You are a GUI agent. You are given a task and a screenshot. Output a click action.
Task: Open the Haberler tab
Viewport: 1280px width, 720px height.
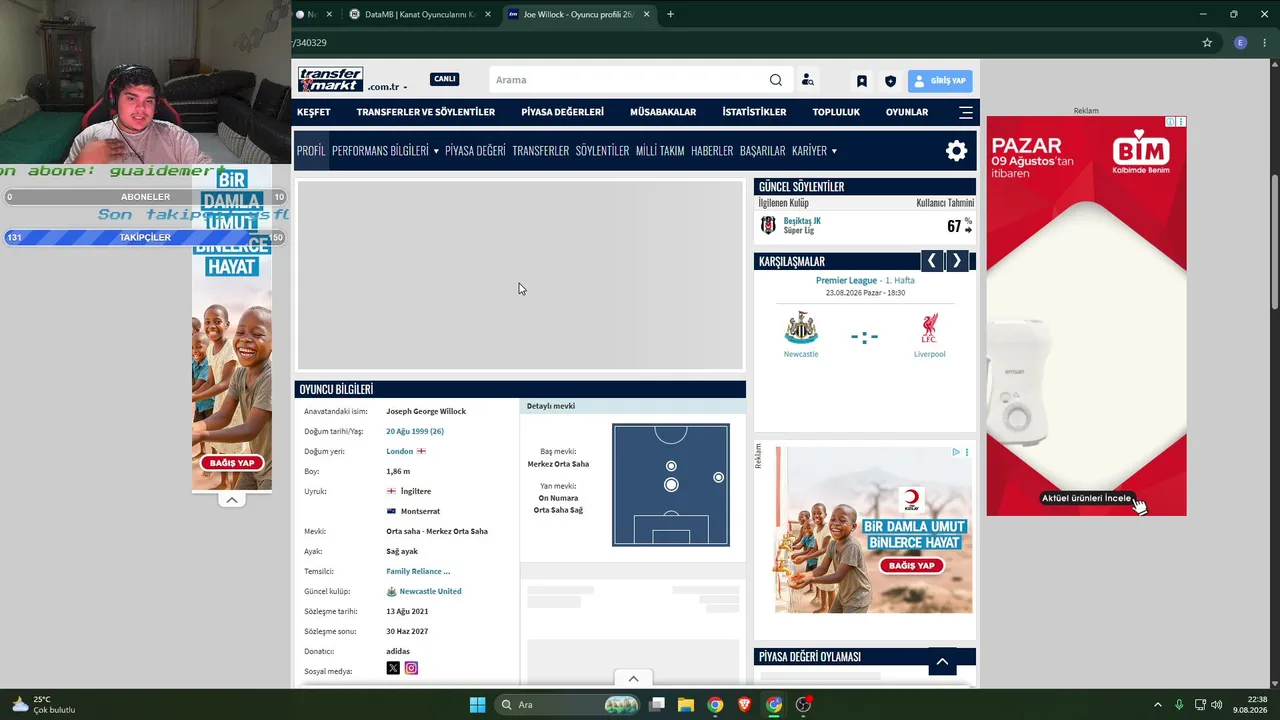(x=712, y=151)
